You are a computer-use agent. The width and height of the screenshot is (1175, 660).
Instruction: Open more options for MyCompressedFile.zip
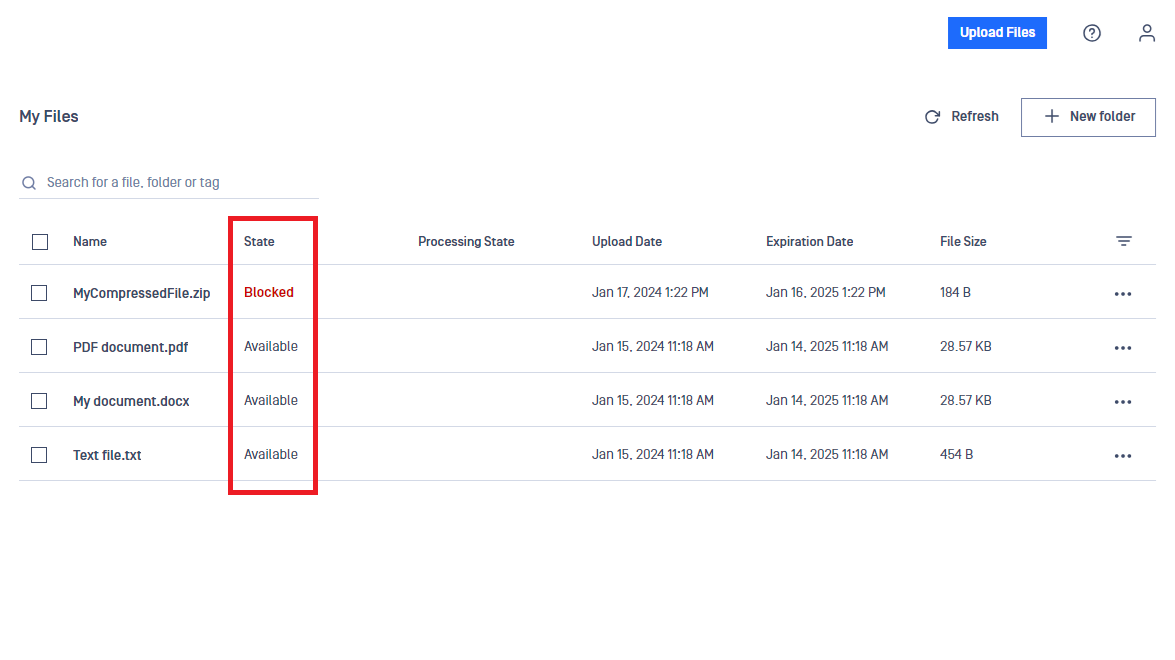[1123, 294]
